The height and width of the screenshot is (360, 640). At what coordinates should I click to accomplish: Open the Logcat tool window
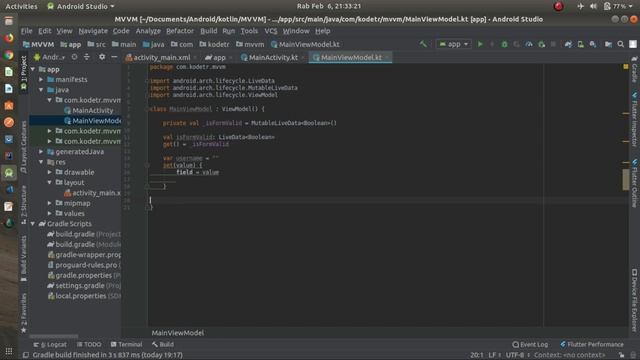(50, 344)
